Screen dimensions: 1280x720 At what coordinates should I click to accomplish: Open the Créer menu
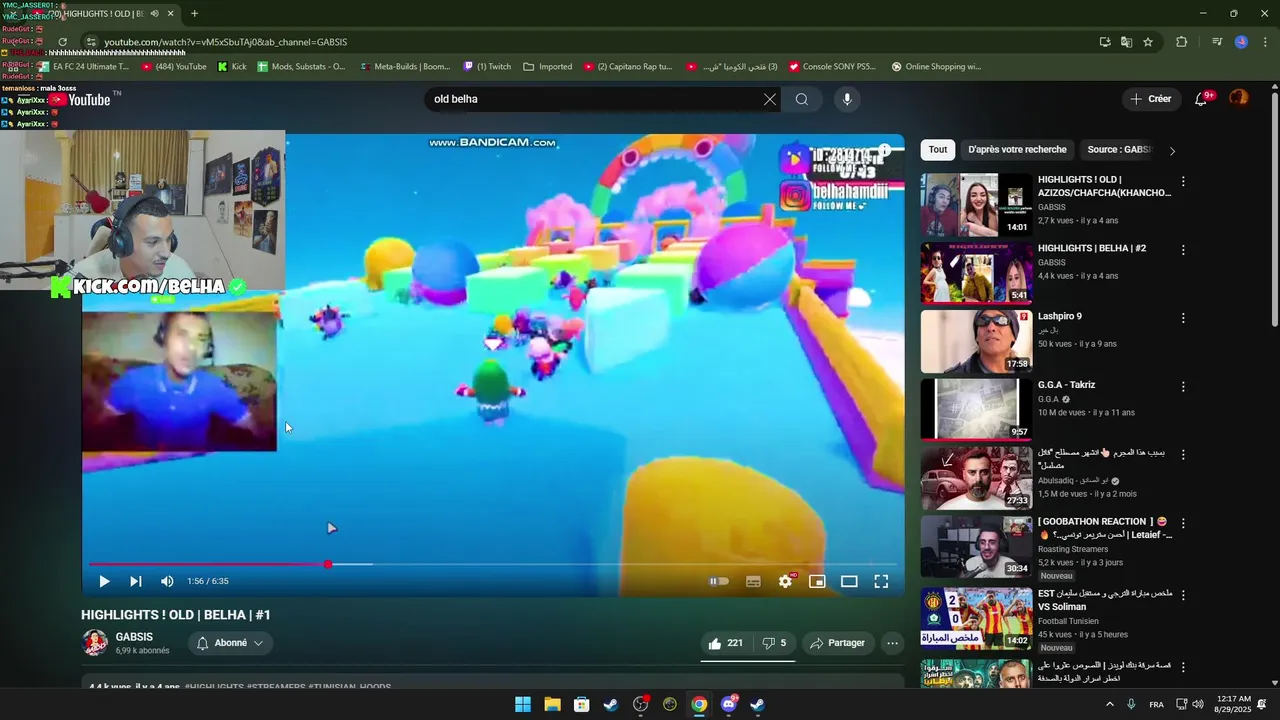pyautogui.click(x=1150, y=99)
